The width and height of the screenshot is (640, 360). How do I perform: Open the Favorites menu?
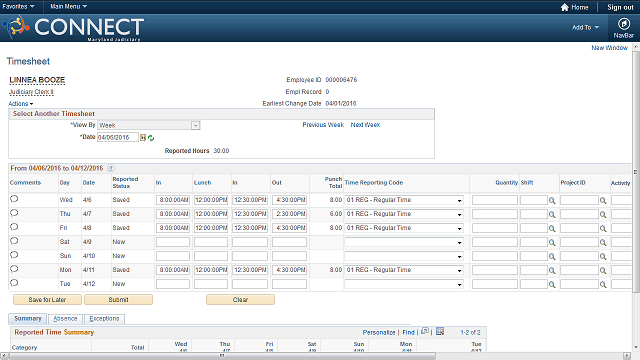coord(18,7)
